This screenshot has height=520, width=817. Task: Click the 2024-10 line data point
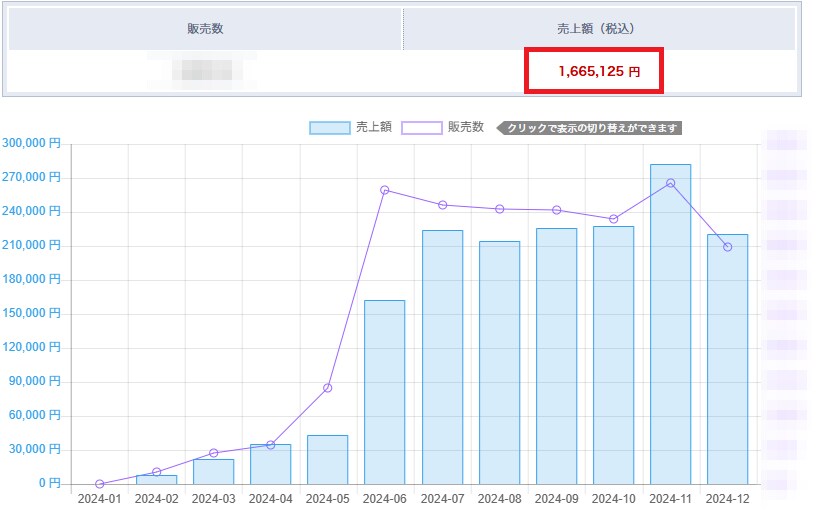[613, 219]
